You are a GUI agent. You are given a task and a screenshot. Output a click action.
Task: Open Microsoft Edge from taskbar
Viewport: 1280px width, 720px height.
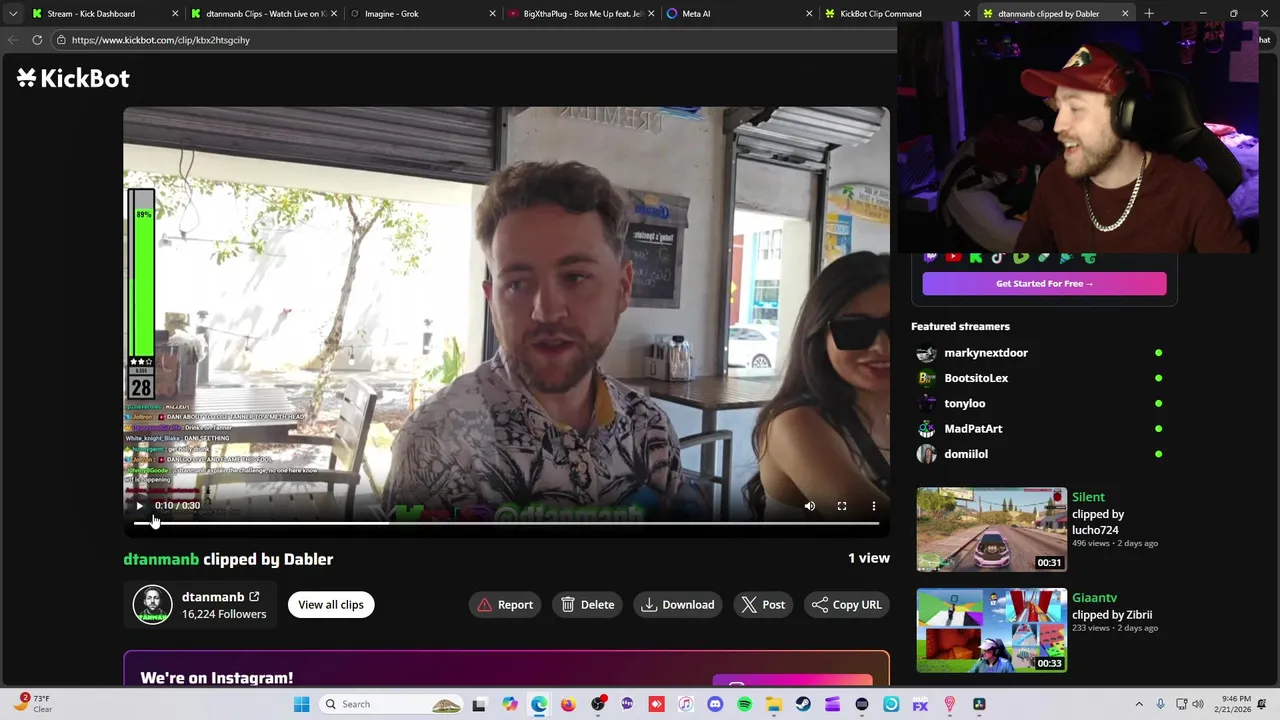point(539,704)
